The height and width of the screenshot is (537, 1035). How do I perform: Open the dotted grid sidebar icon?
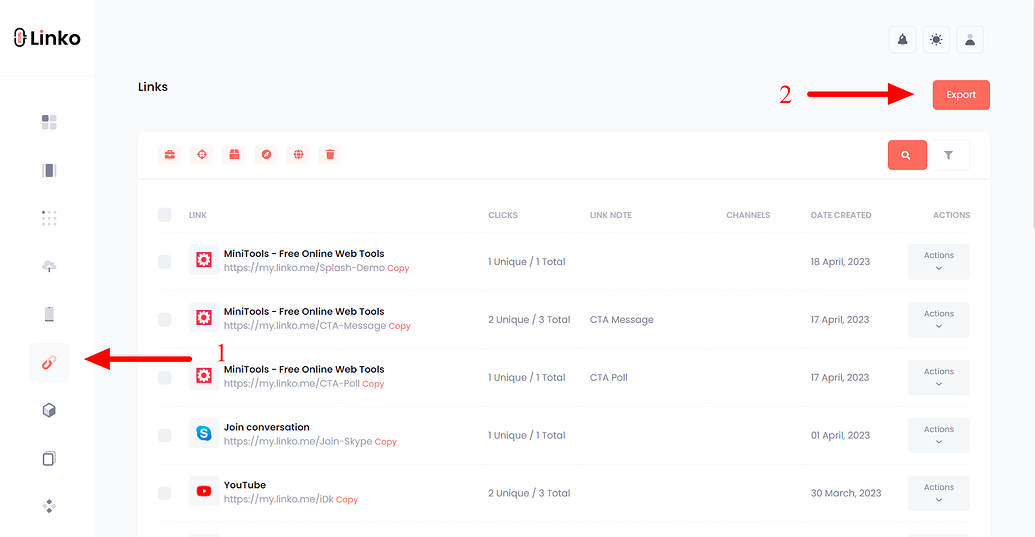point(49,218)
